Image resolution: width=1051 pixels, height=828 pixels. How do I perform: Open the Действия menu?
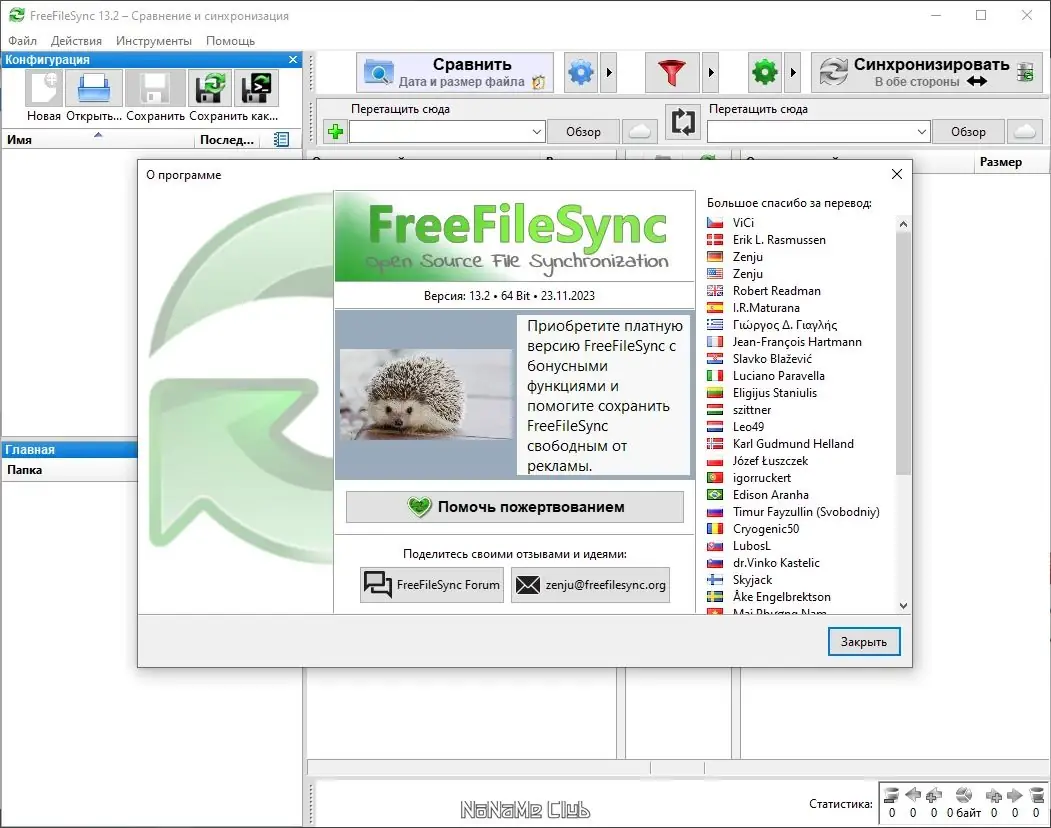tap(76, 40)
